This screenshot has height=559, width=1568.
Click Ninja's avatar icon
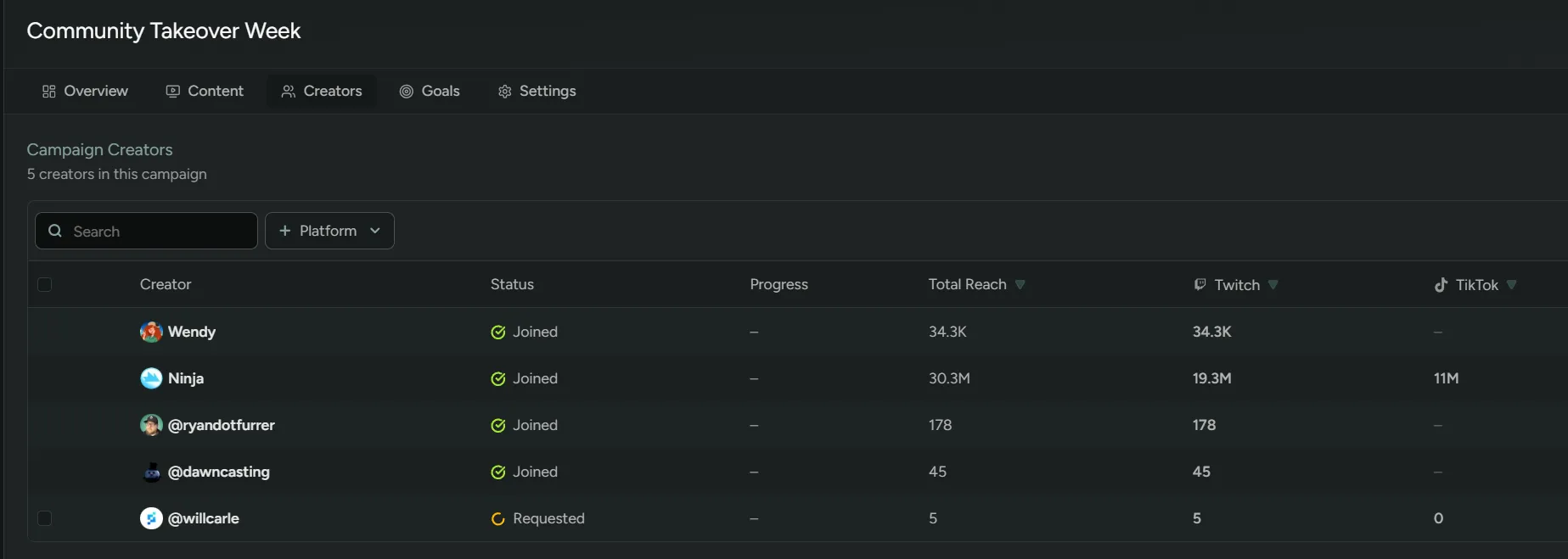click(151, 378)
